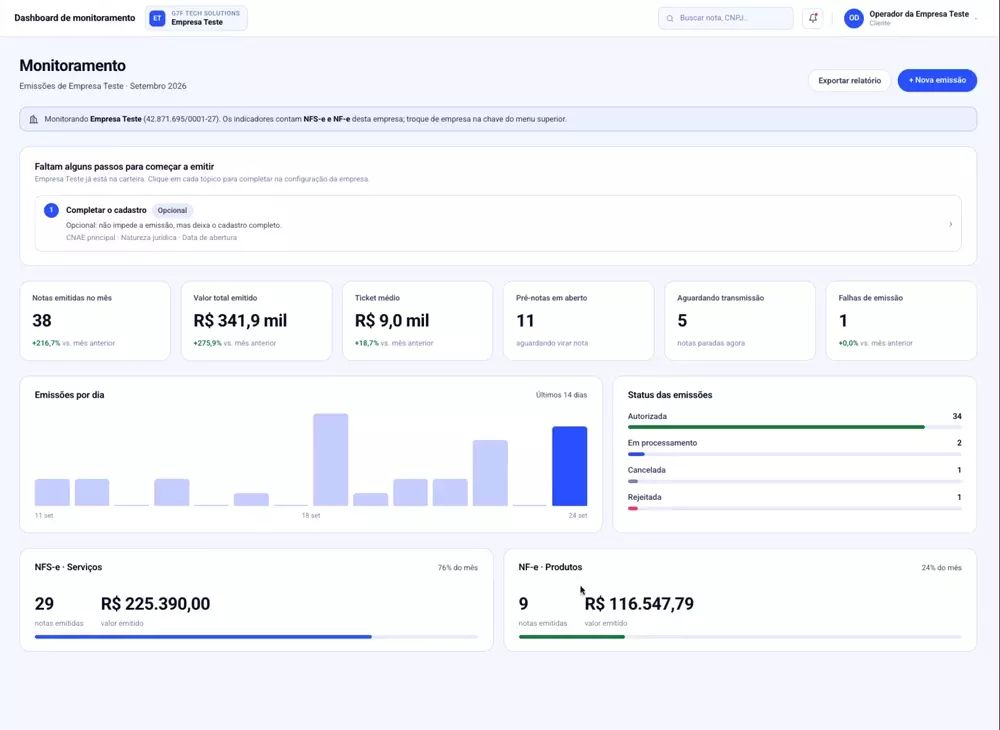Click the Falhas de emissão card
The height and width of the screenshot is (730, 1000).
pos(901,321)
